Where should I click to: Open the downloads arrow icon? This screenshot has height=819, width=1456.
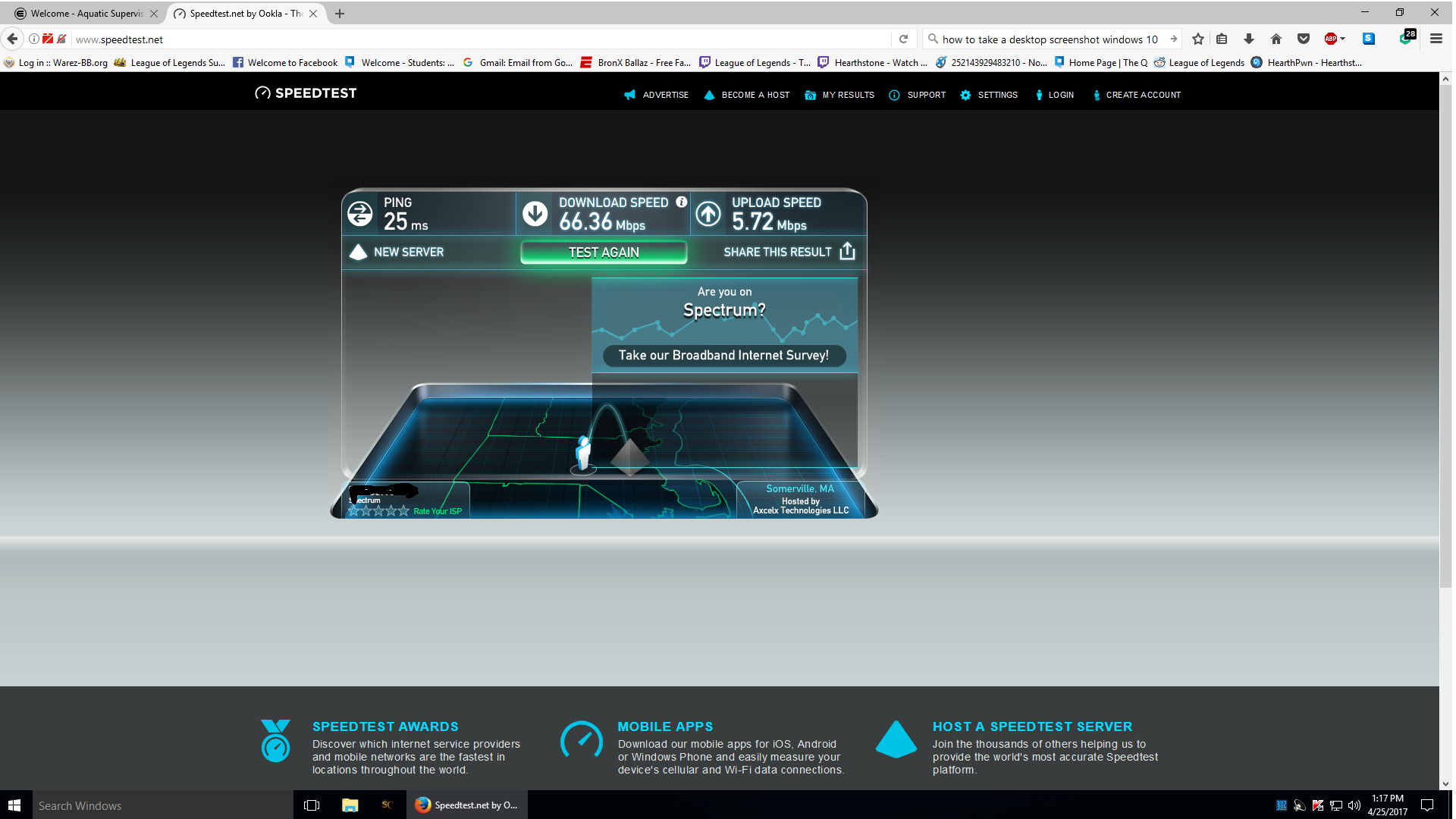coord(1249,39)
